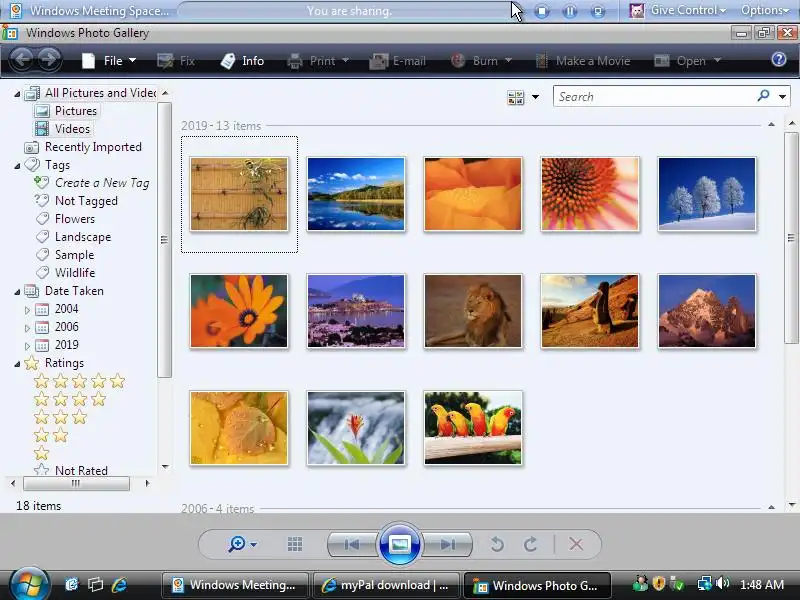Focus the Search input field
This screenshot has width=800, height=600.
pyautogui.click(x=655, y=96)
